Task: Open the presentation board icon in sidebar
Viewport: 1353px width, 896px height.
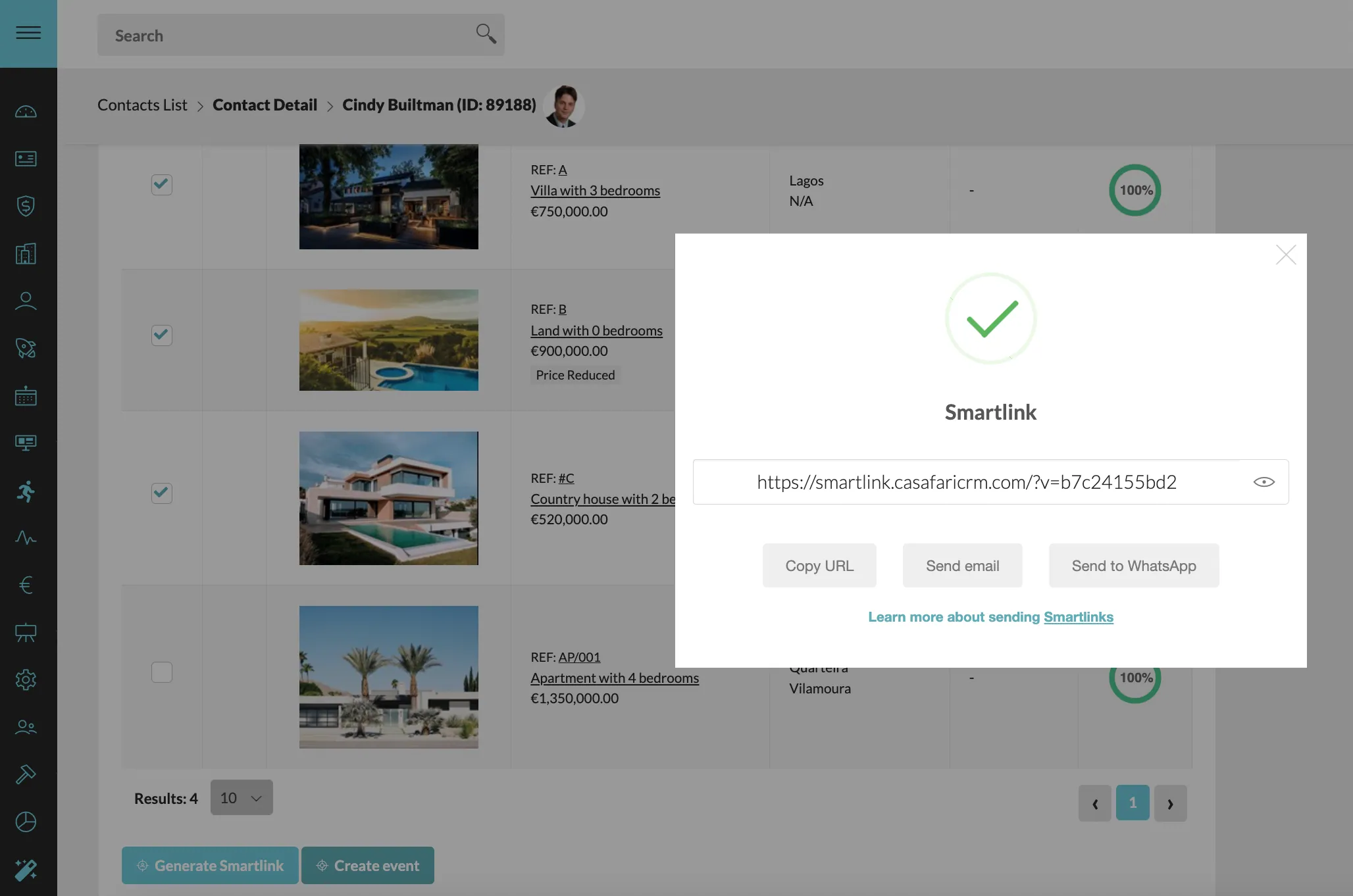Action: (x=26, y=632)
